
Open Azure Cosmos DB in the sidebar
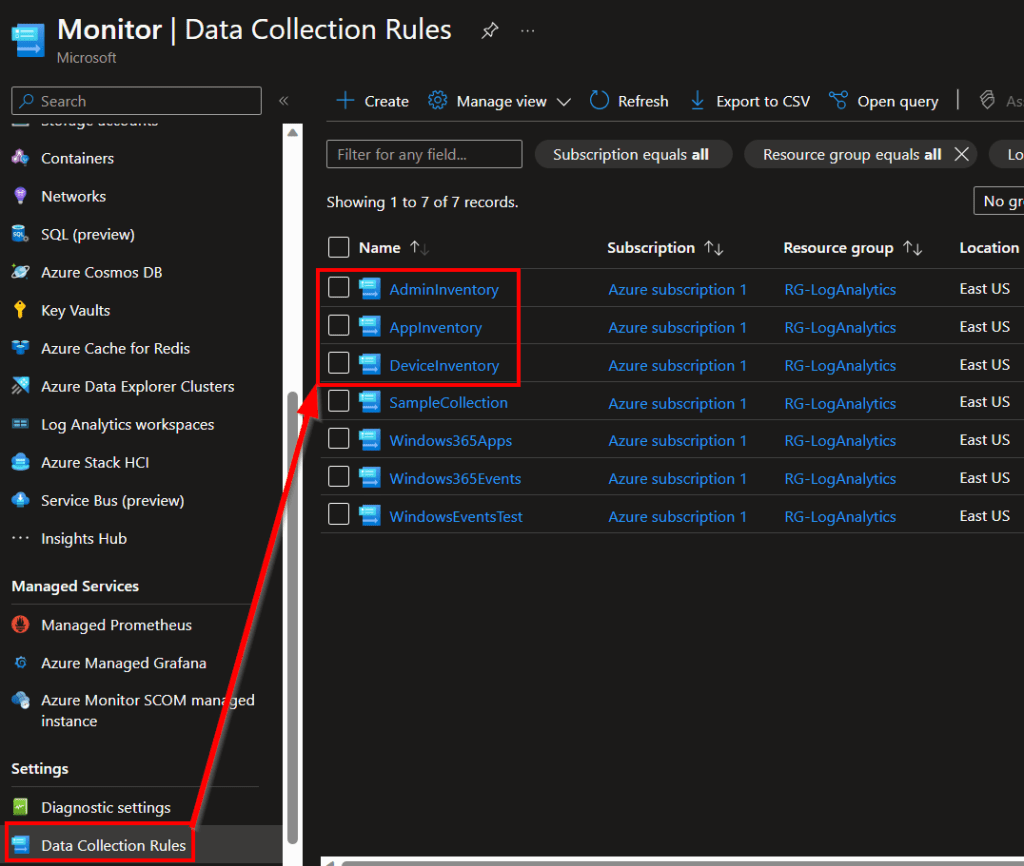(x=101, y=272)
